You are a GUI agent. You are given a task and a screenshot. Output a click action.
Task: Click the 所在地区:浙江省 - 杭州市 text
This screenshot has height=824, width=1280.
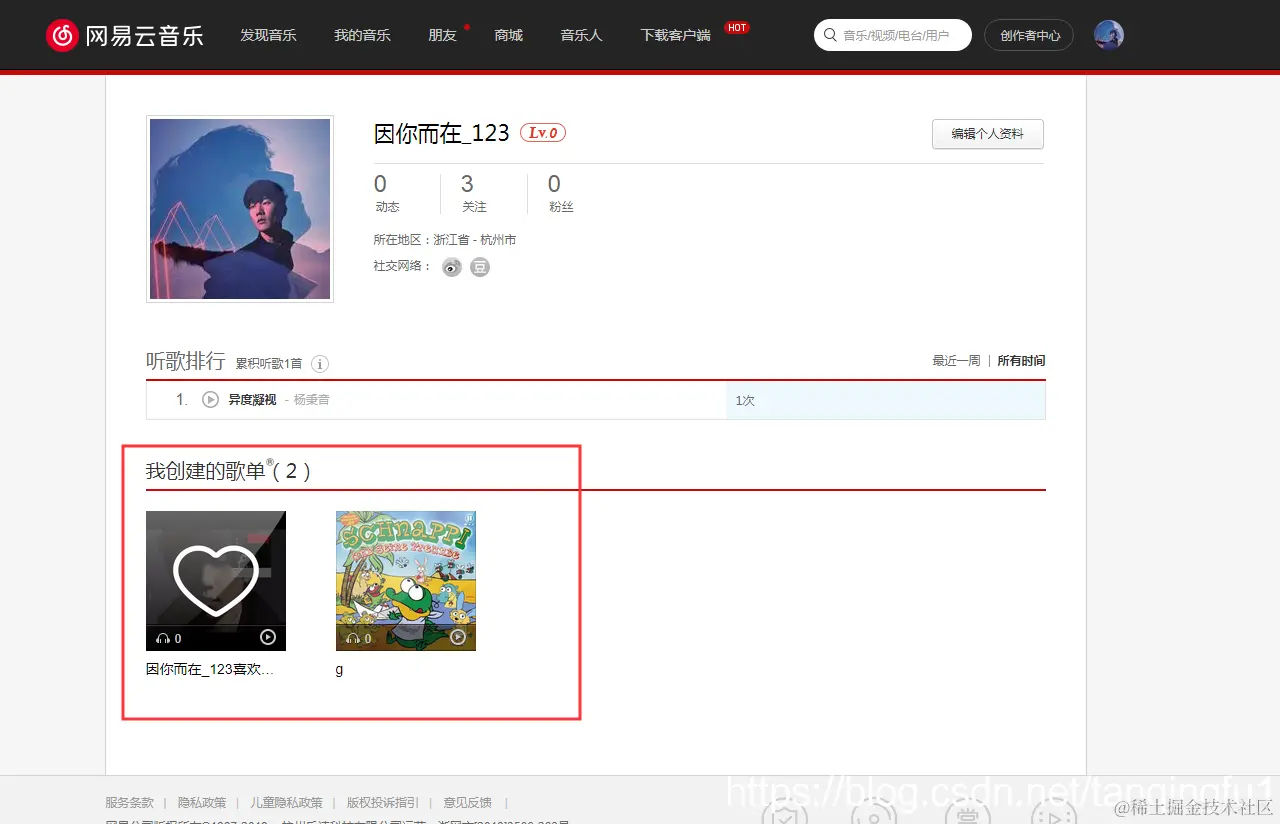click(x=445, y=240)
